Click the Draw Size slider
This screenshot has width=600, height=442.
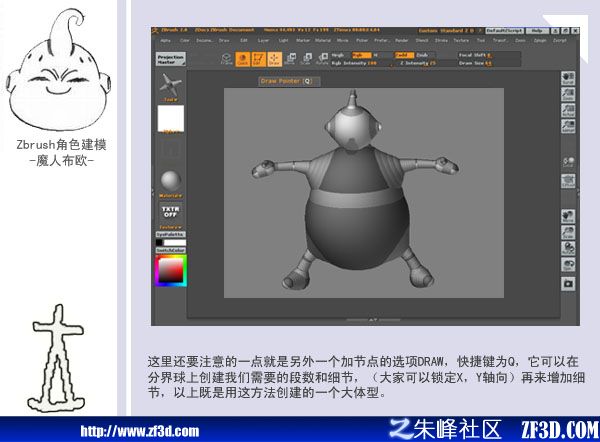point(489,63)
